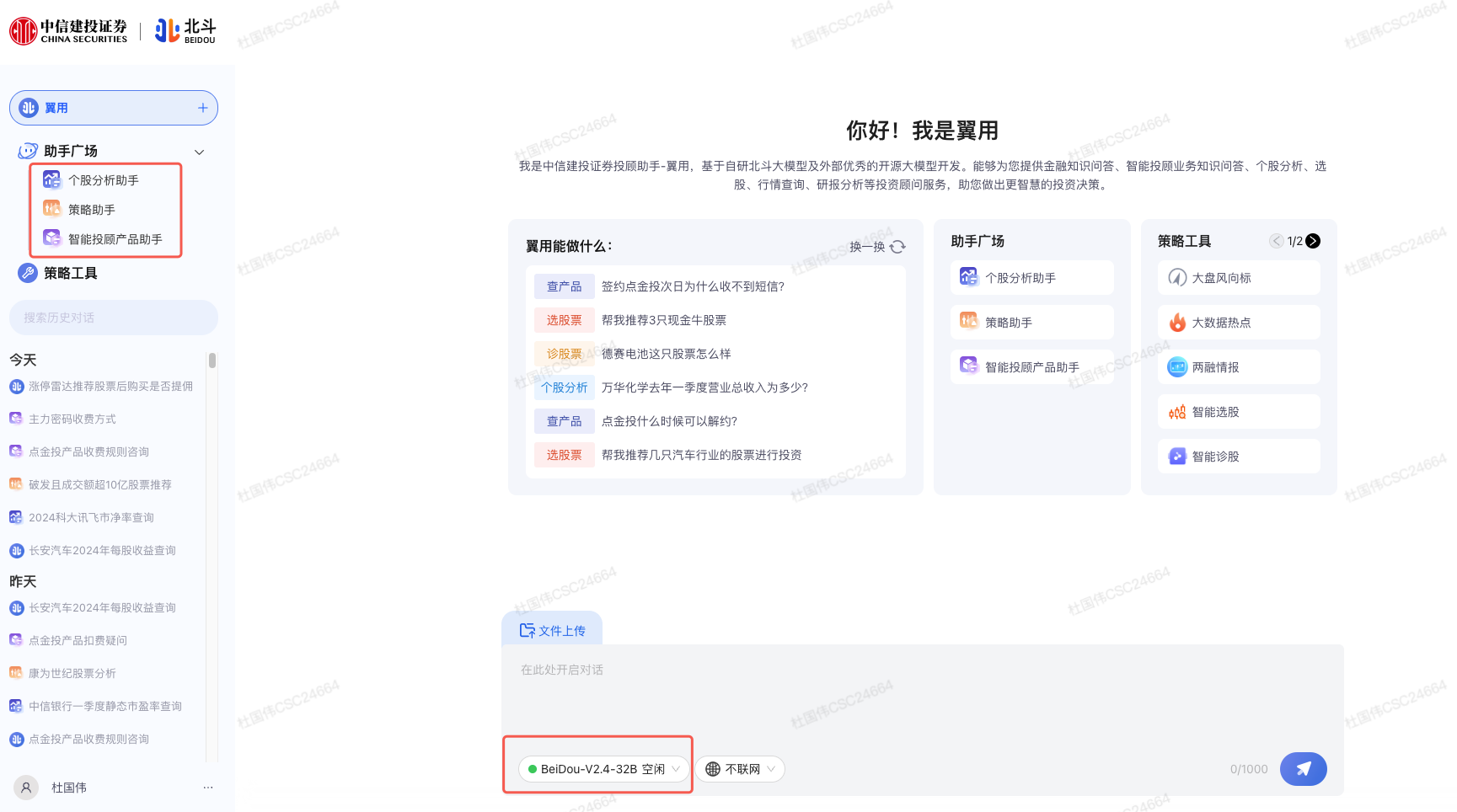This screenshot has width=1457, height=812.
Task: Open yesterday's 长安汽车2024年每股收益查询 chat
Action: coord(93,608)
